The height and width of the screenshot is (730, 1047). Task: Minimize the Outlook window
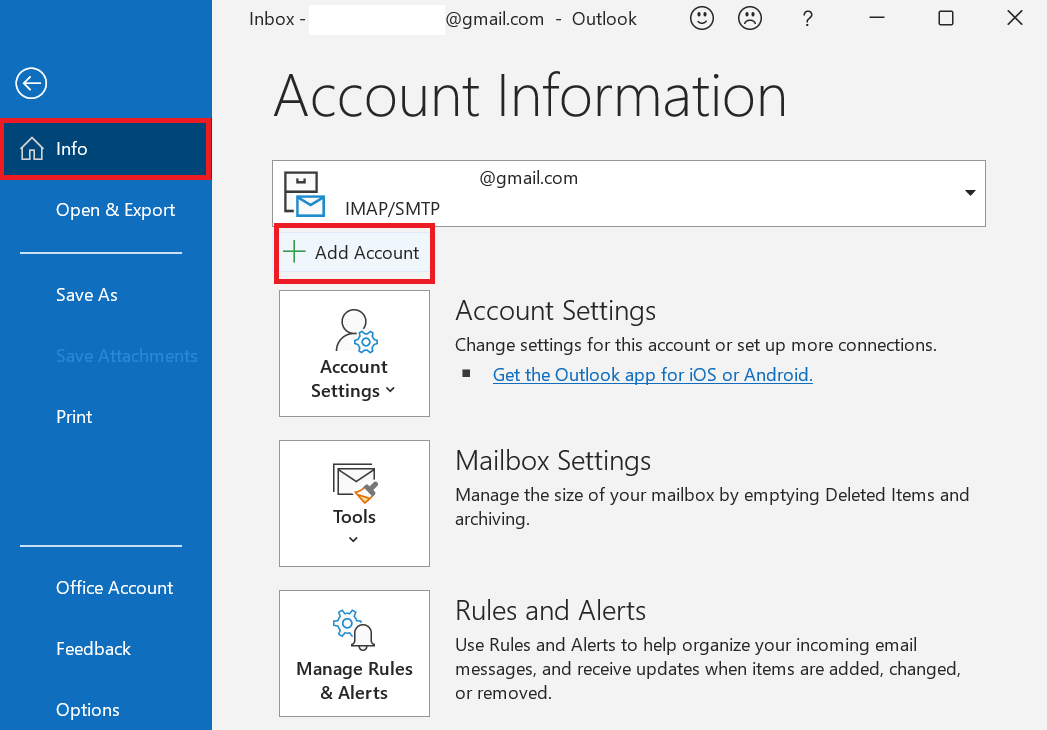[x=877, y=18]
